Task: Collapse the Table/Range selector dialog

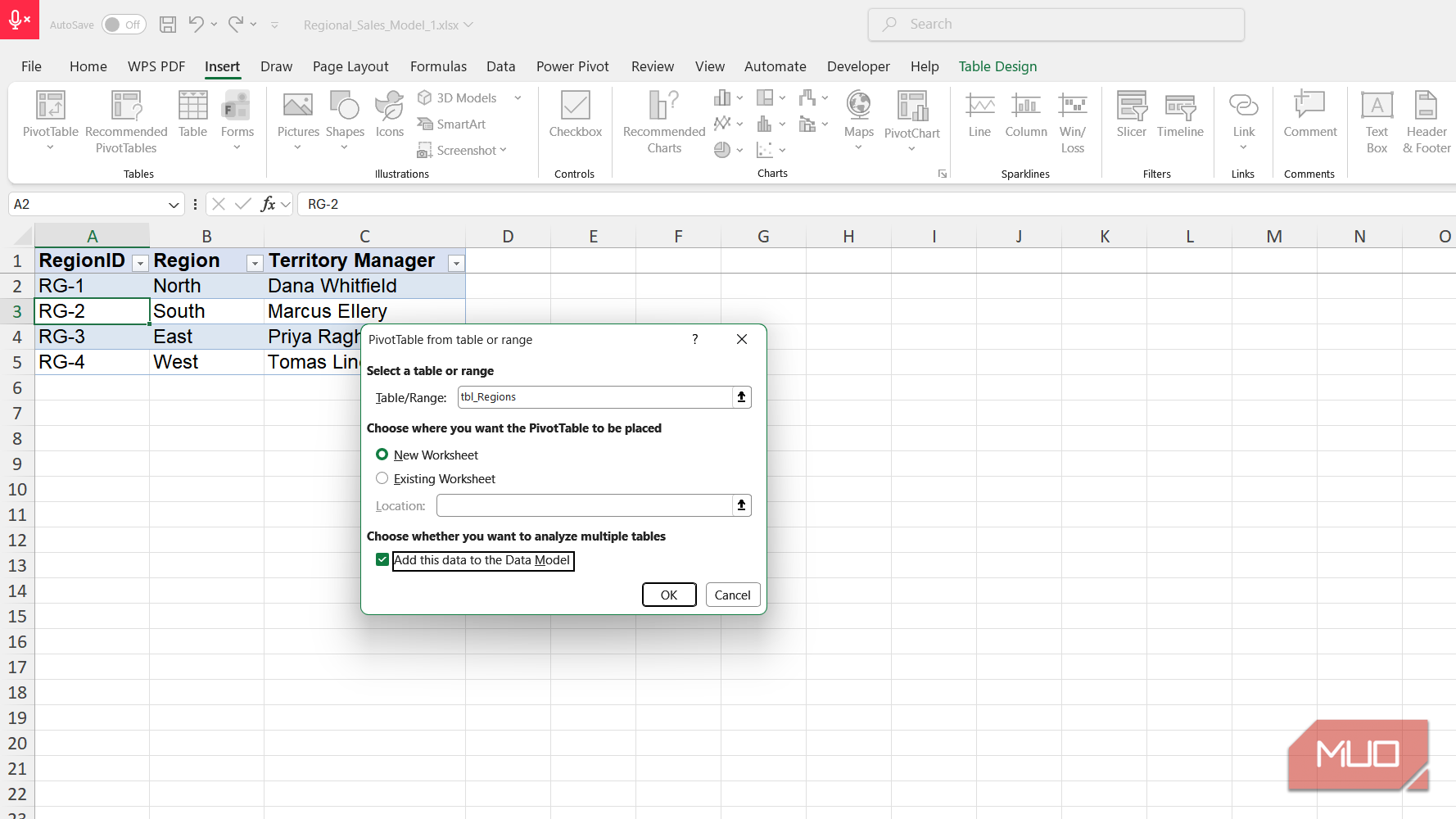Action: click(x=741, y=397)
